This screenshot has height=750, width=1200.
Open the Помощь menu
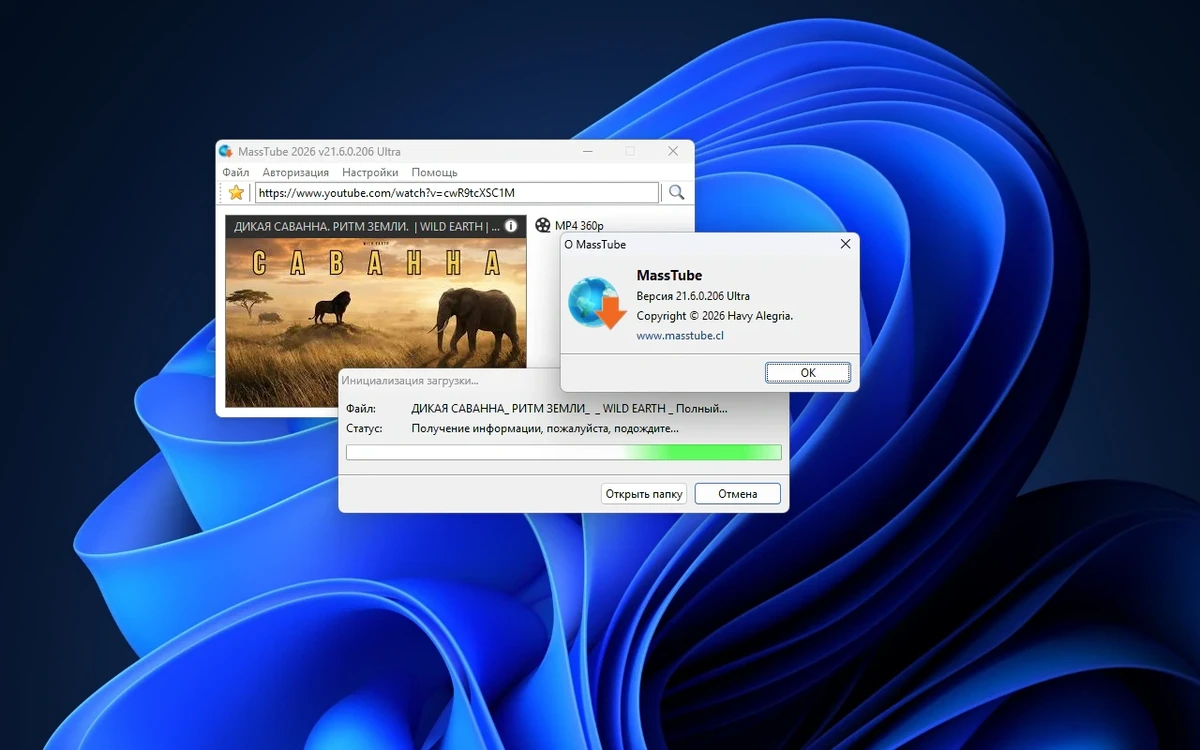point(434,172)
